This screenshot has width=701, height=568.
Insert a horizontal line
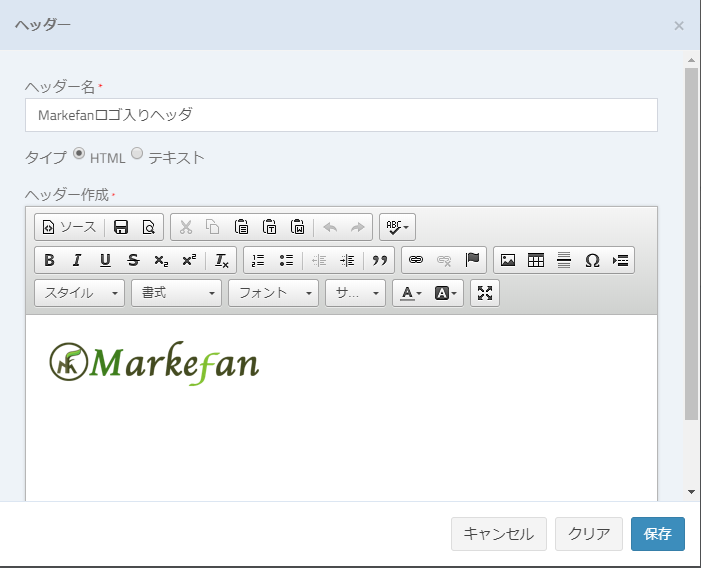[x=564, y=260]
